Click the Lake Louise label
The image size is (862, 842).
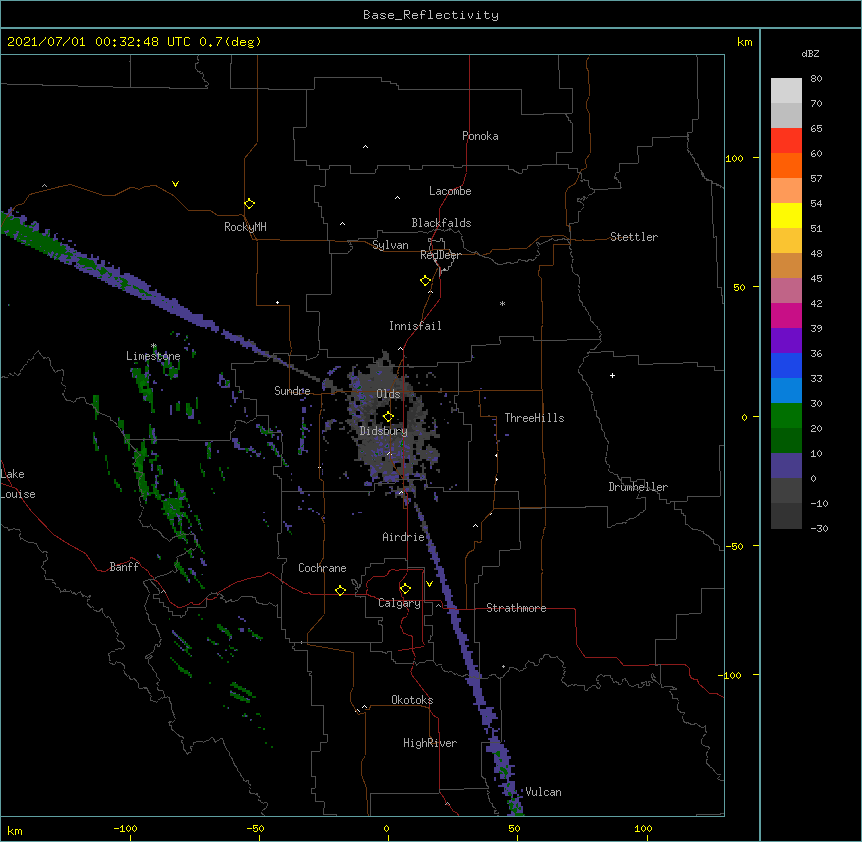tap(18, 484)
